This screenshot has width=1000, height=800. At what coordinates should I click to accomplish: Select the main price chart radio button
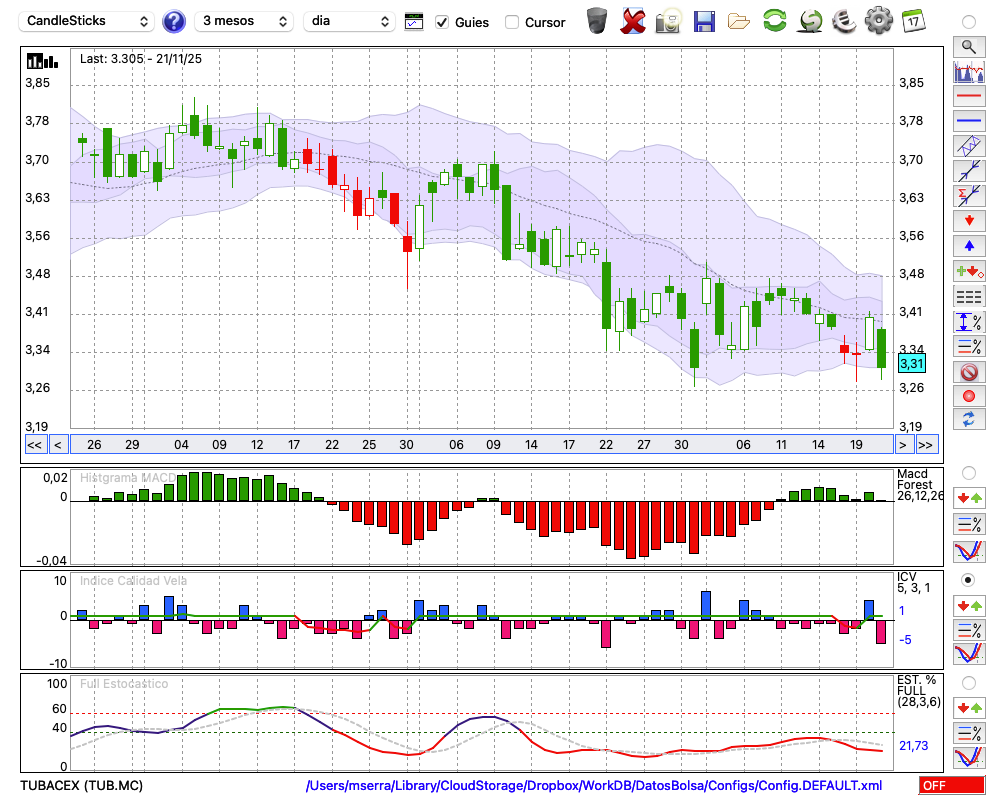click(969, 22)
